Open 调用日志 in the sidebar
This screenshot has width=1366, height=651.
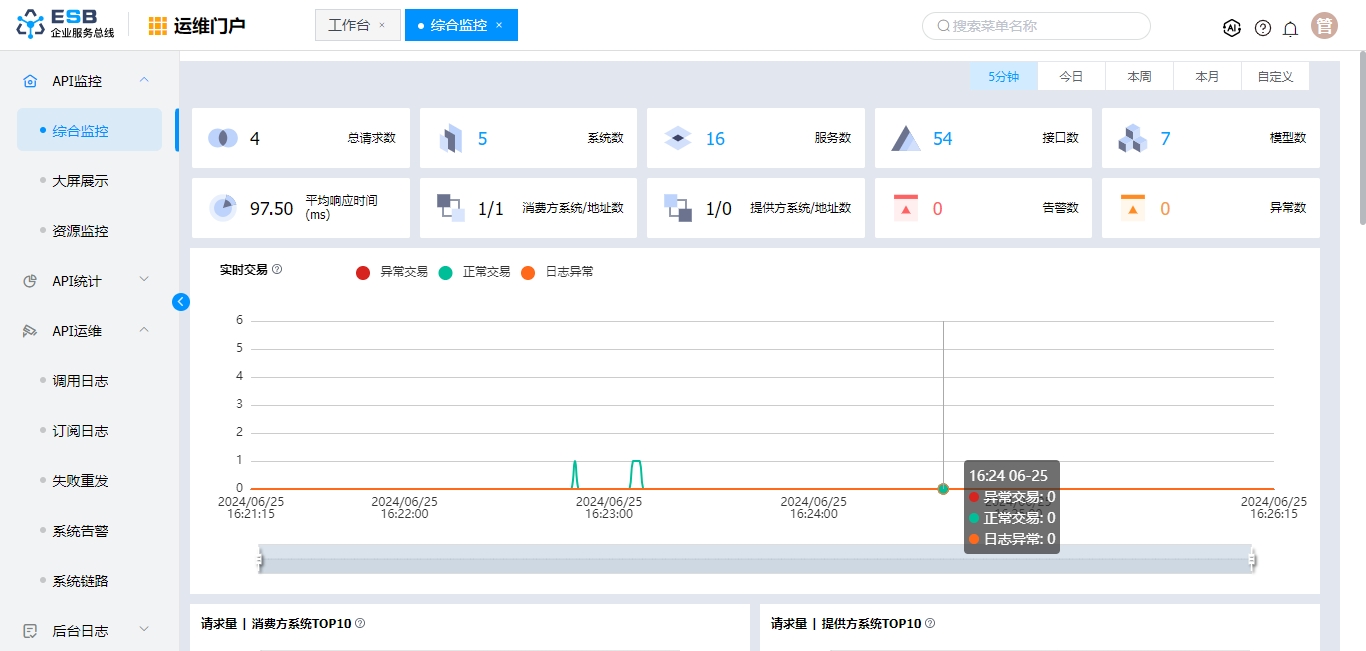[x=80, y=381]
